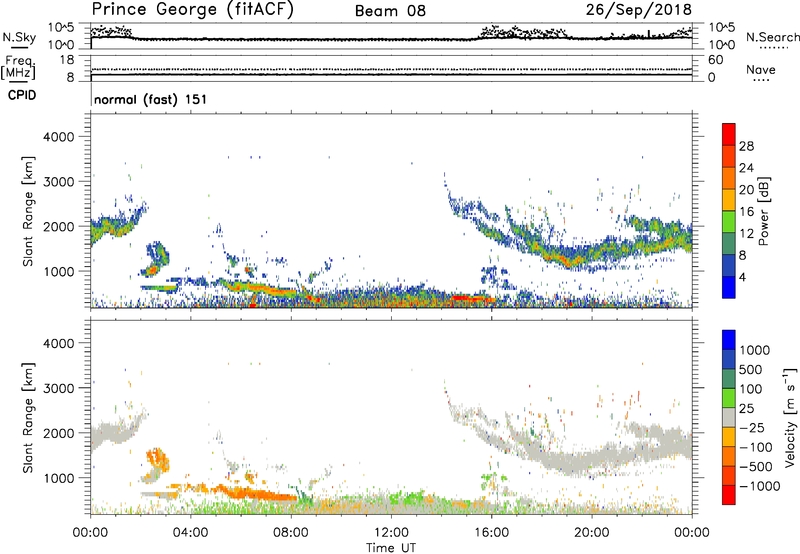This screenshot has width=800, height=554.
Task: Click the 'Nave' legend label
Action: [760, 69]
